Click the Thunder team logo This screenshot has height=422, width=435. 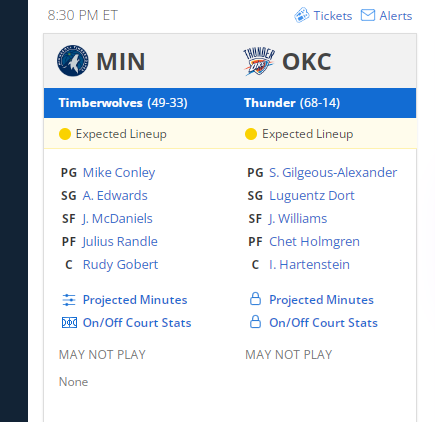(259, 61)
